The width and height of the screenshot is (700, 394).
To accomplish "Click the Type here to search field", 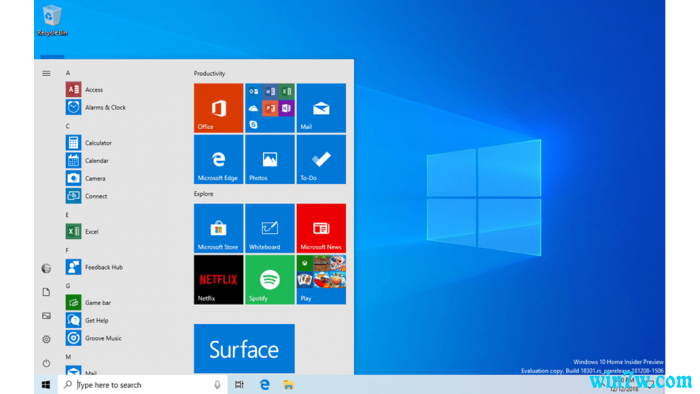I will [142, 385].
